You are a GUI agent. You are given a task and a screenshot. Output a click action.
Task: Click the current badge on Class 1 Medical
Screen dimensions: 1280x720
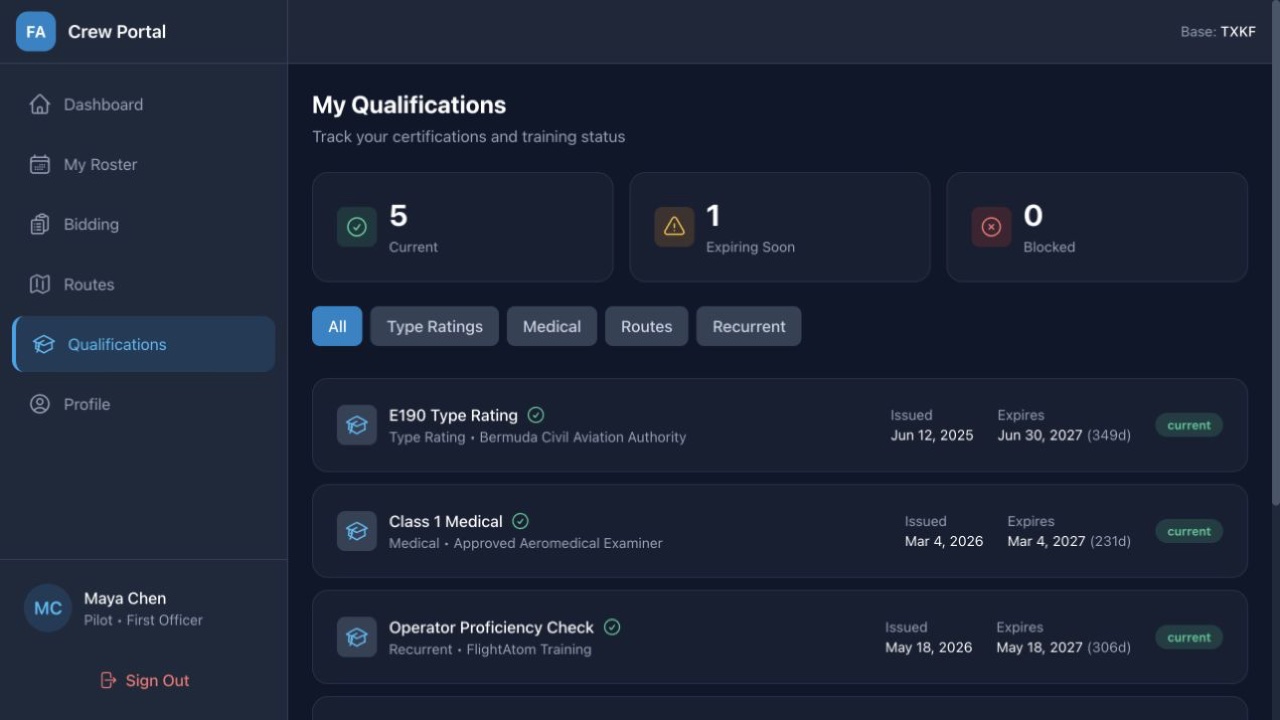click(x=1189, y=531)
